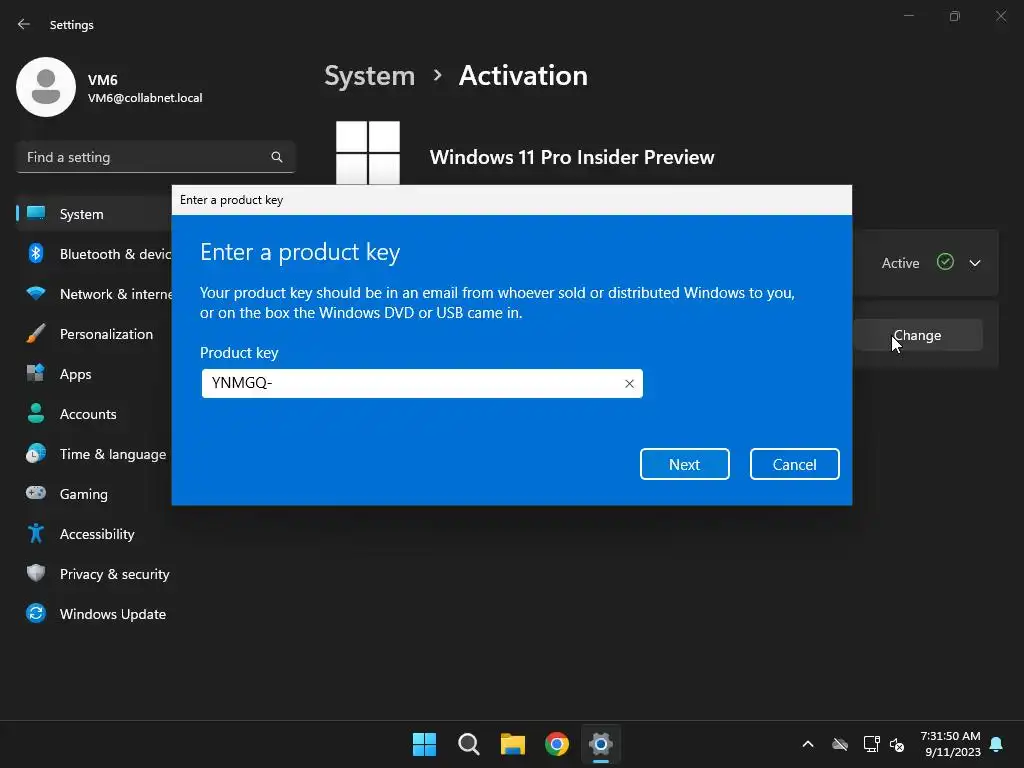Click the taskbar clock and date

(951, 744)
